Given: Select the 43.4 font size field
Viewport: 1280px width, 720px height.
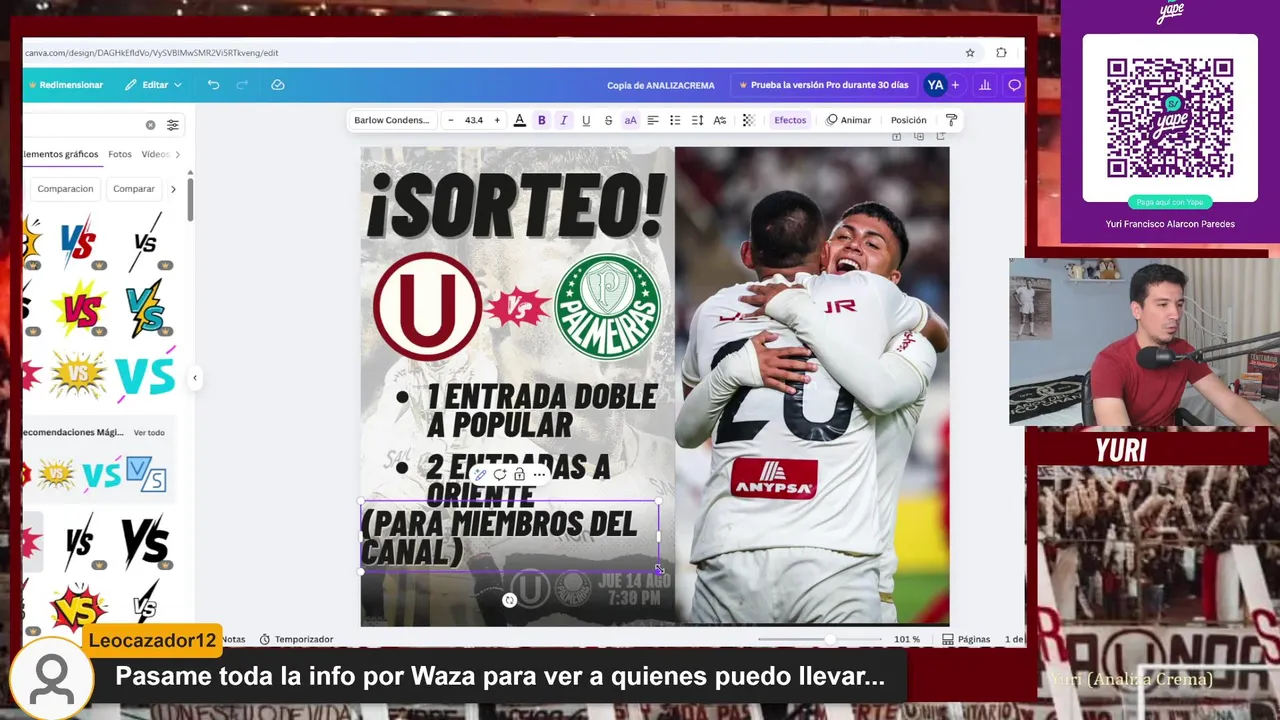Looking at the screenshot, I should coord(474,120).
